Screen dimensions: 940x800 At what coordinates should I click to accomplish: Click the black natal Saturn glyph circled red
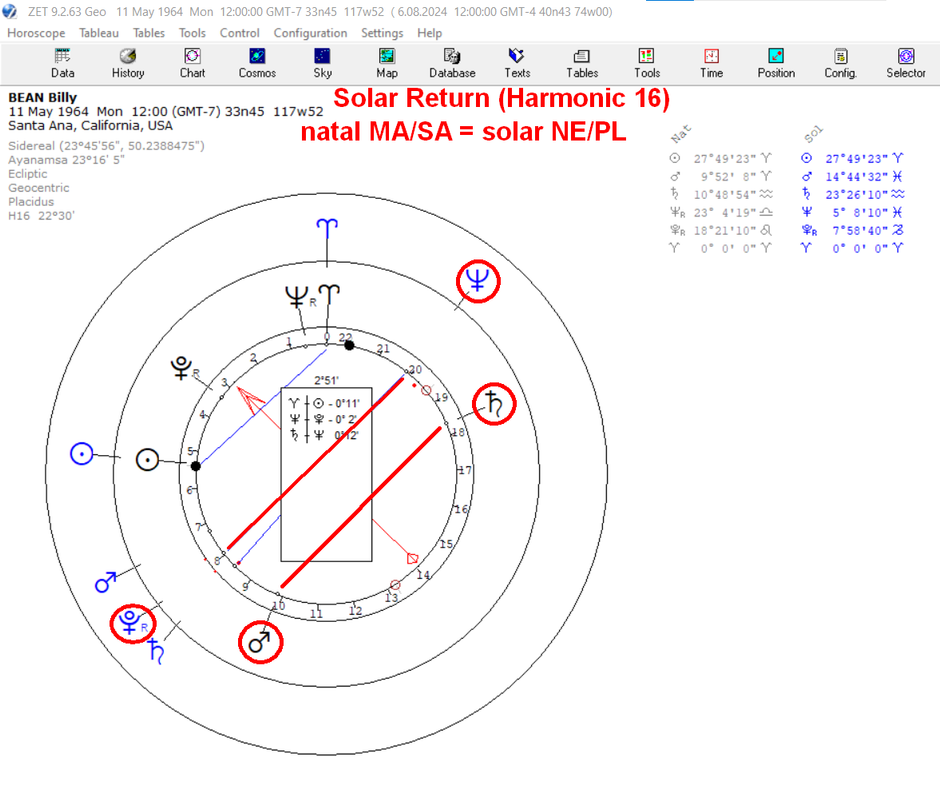494,404
